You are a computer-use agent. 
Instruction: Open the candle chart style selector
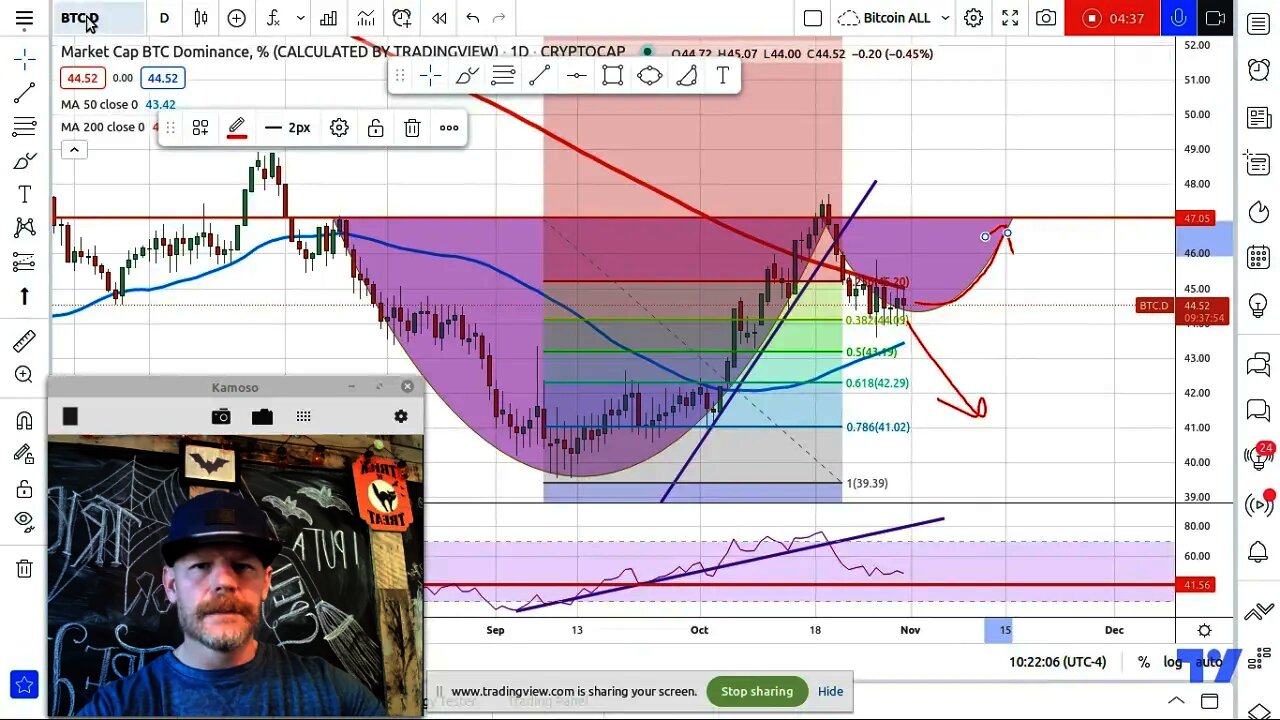click(201, 18)
